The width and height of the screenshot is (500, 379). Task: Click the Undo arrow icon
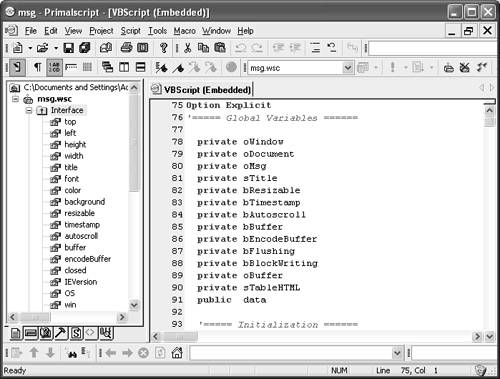pos(241,48)
